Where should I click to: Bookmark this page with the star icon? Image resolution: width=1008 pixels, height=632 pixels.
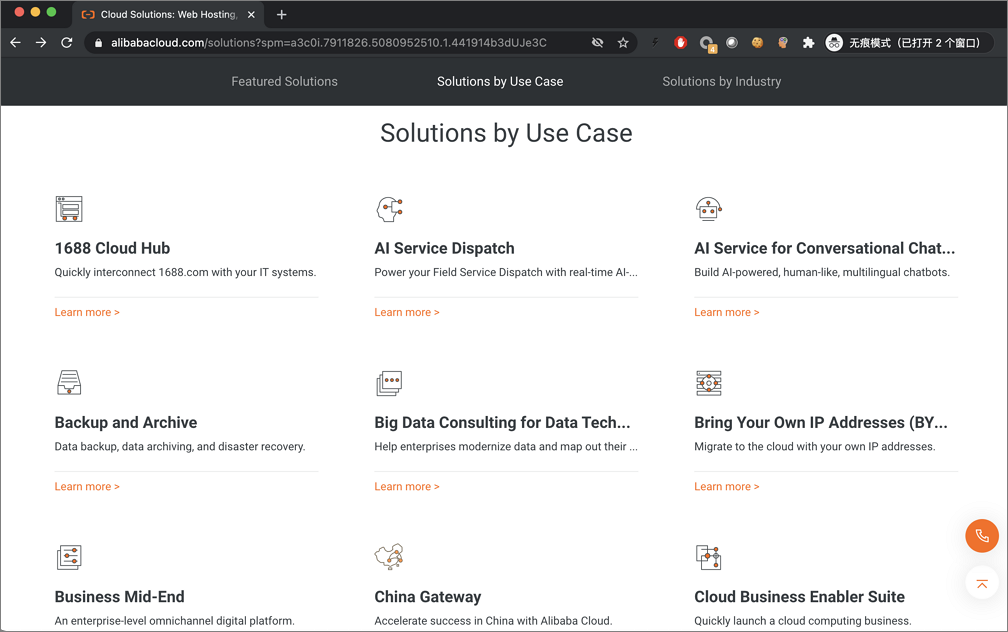pyautogui.click(x=622, y=42)
